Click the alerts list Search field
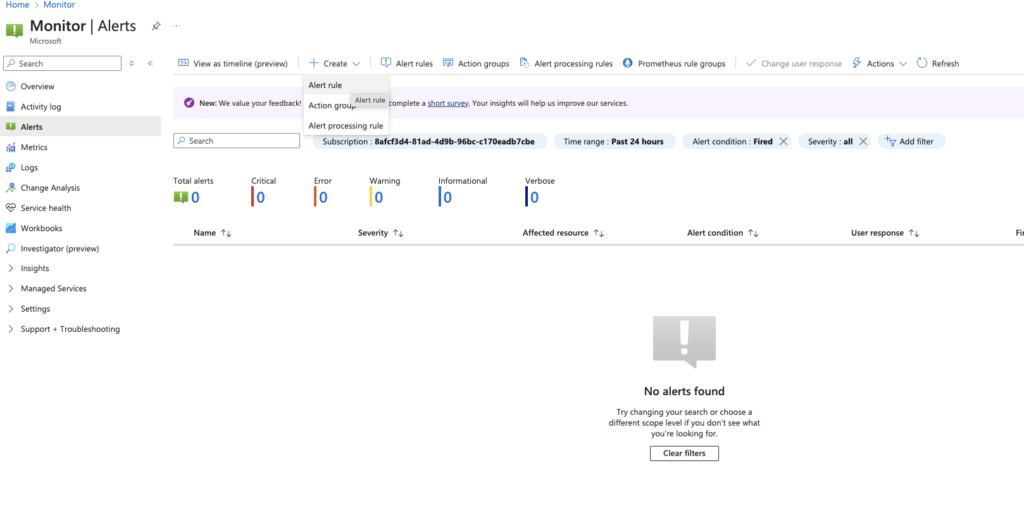1024x513 pixels. point(236,141)
